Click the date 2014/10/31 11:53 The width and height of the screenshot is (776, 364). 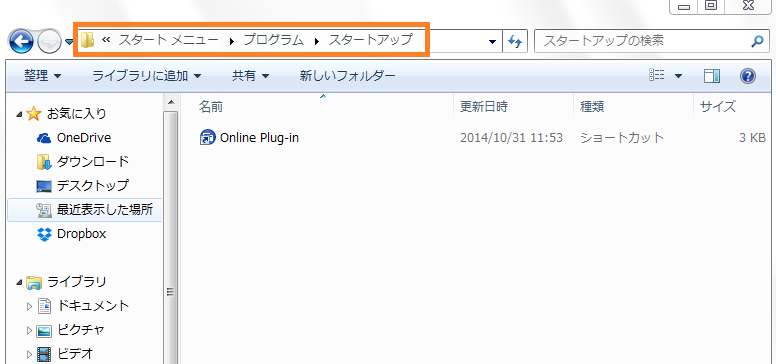tap(511, 137)
